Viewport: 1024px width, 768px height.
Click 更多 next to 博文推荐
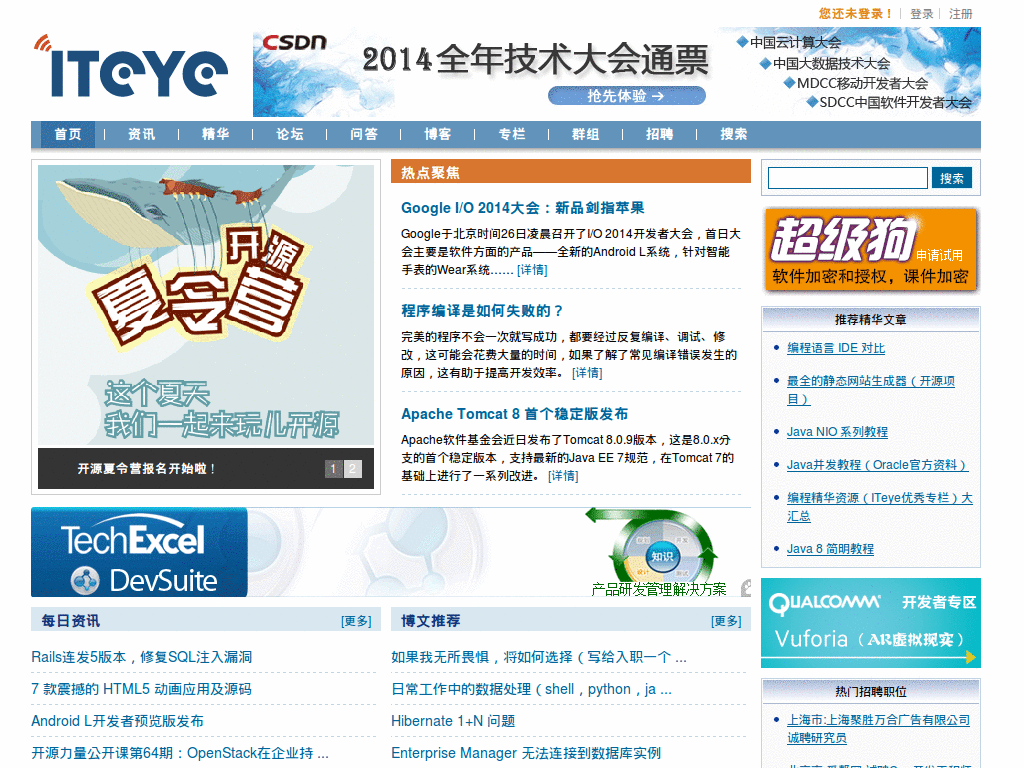tap(726, 621)
